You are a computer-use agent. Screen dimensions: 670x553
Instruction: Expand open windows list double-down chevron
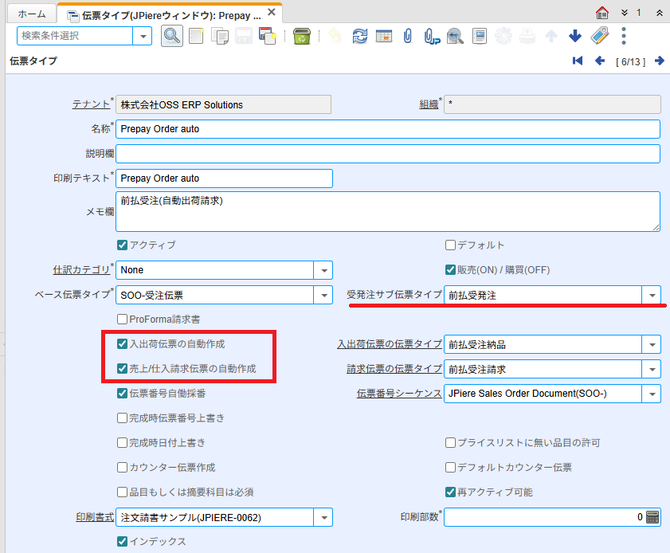pos(625,13)
